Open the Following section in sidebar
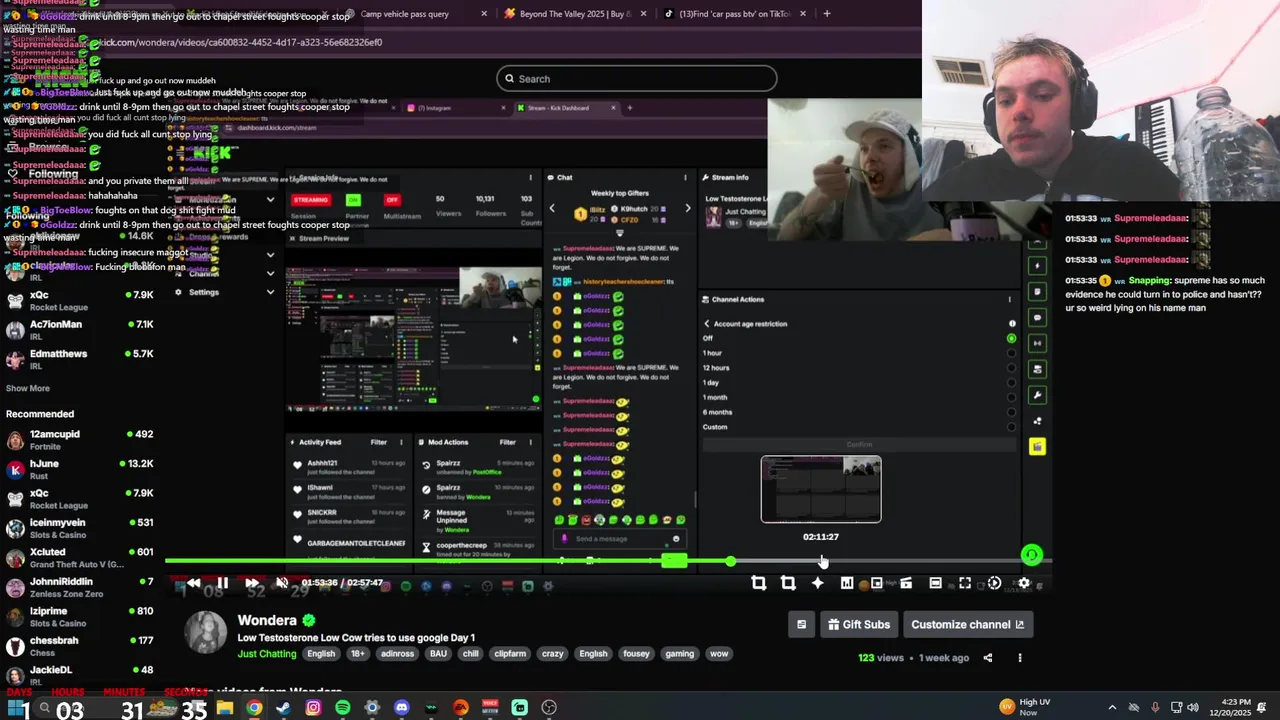This screenshot has width=1280, height=720. click(x=53, y=174)
